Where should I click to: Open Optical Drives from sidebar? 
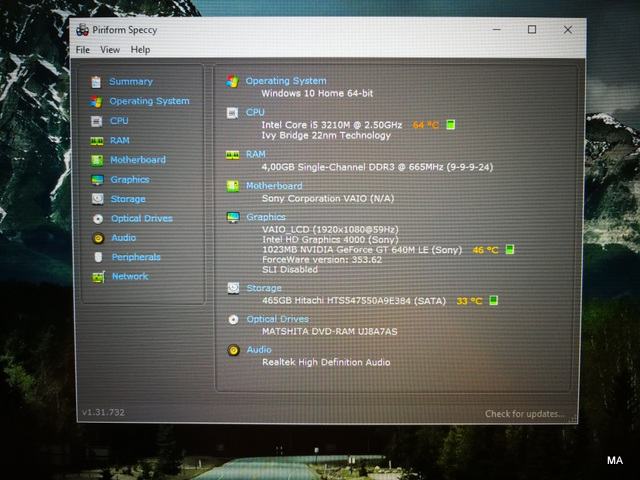(x=142, y=219)
